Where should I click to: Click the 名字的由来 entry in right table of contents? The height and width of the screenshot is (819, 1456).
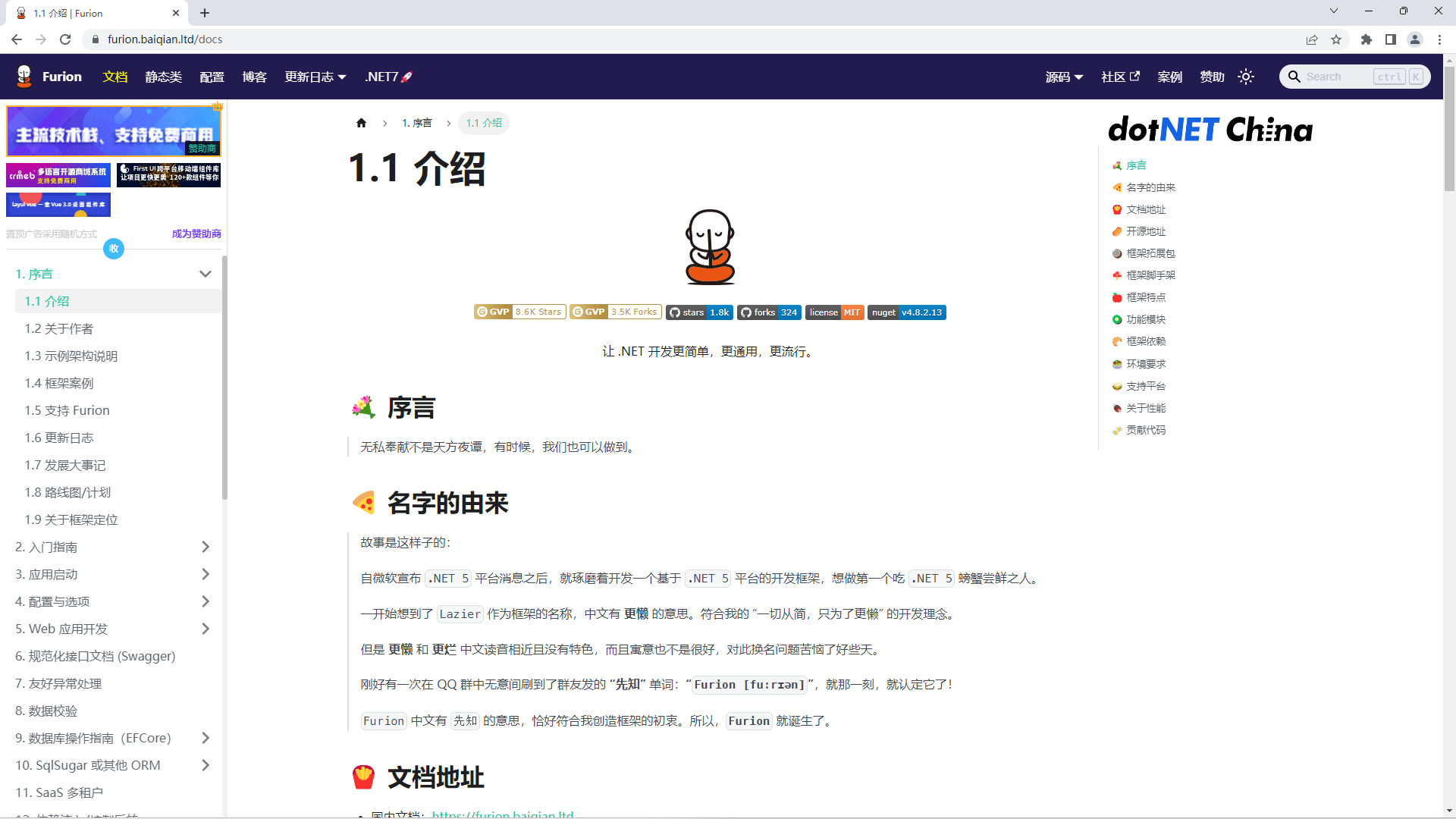(x=1150, y=187)
